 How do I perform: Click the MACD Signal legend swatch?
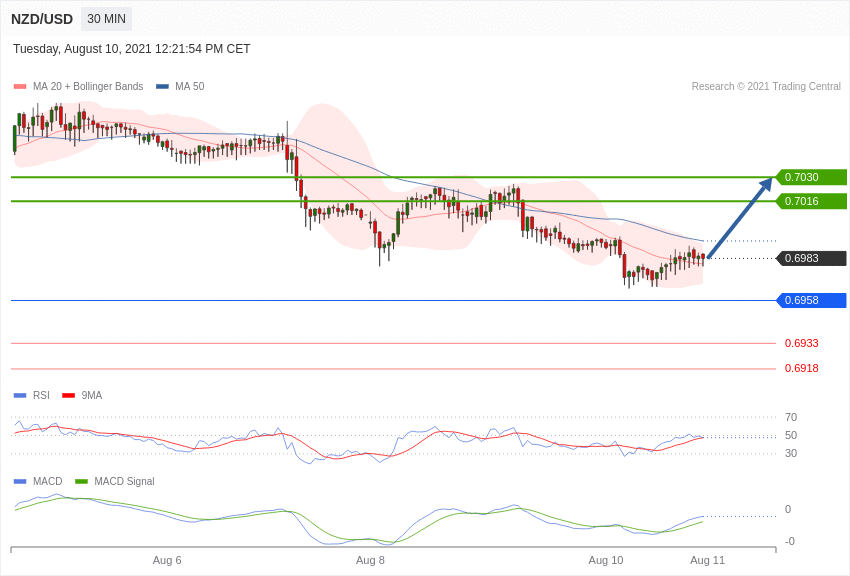pos(81,481)
